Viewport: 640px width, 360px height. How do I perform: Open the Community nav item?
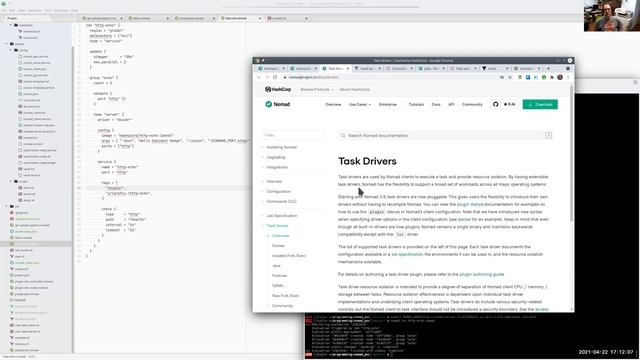tap(472, 104)
